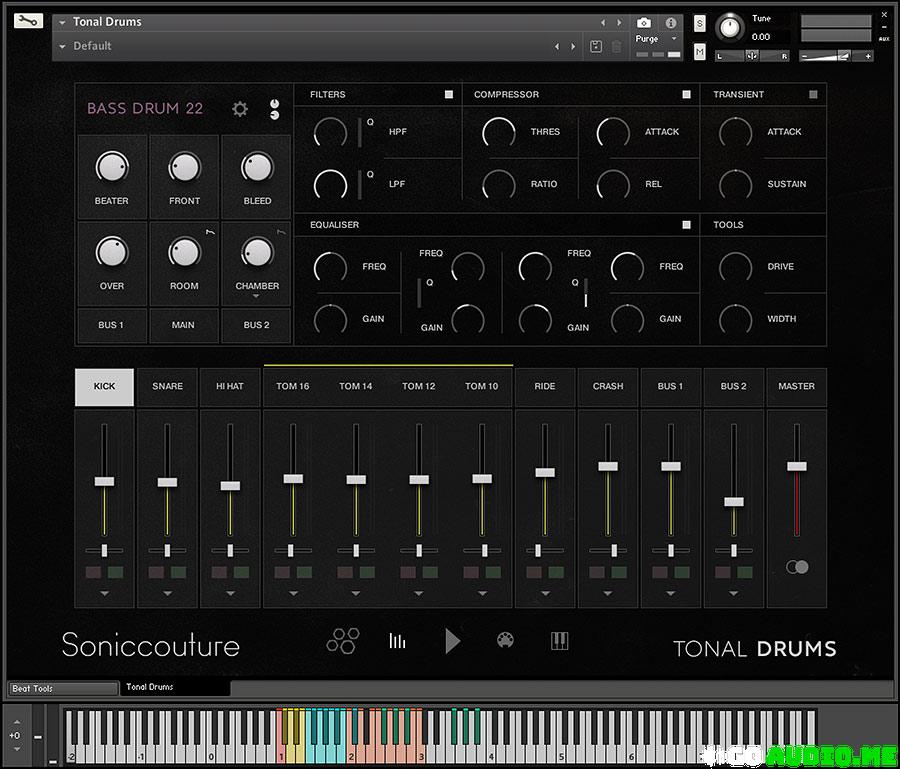Open the Bass Drum 22 gear settings

(x=240, y=109)
